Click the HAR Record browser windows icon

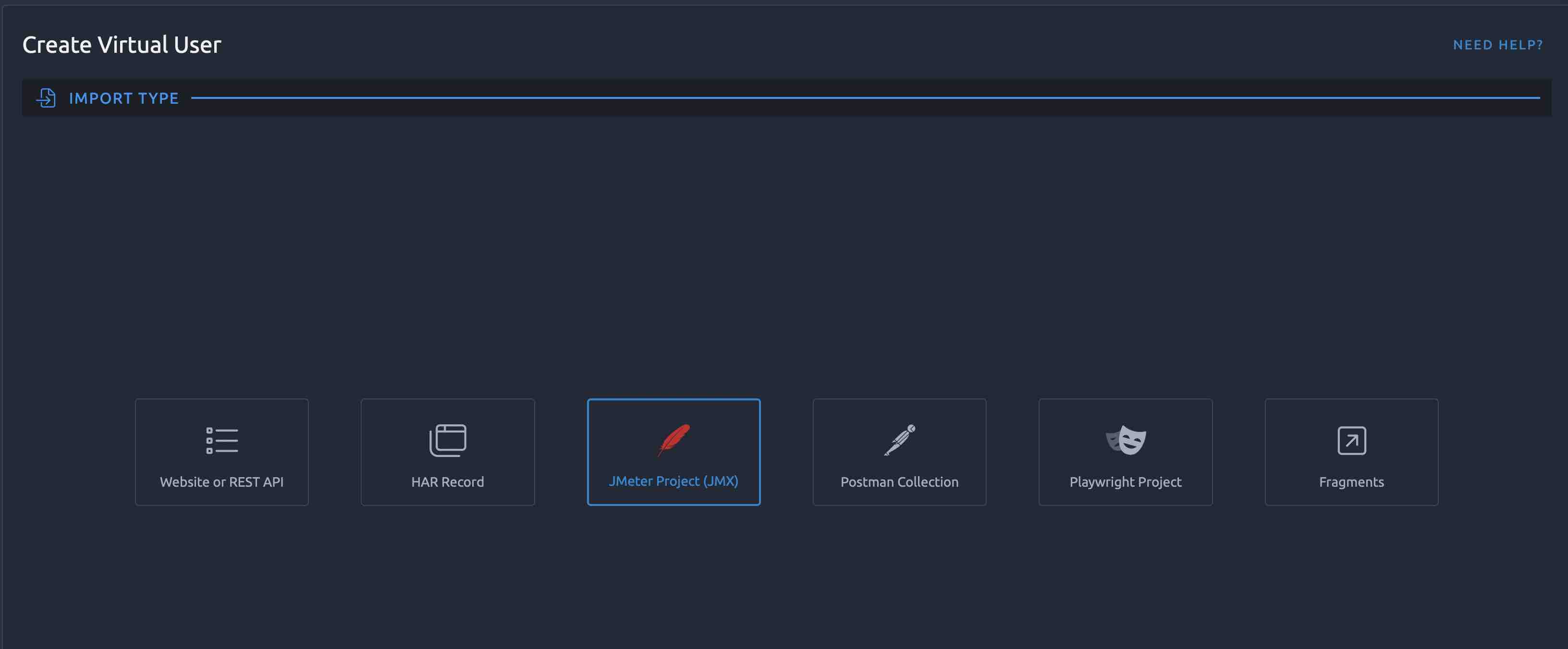pyautogui.click(x=447, y=440)
